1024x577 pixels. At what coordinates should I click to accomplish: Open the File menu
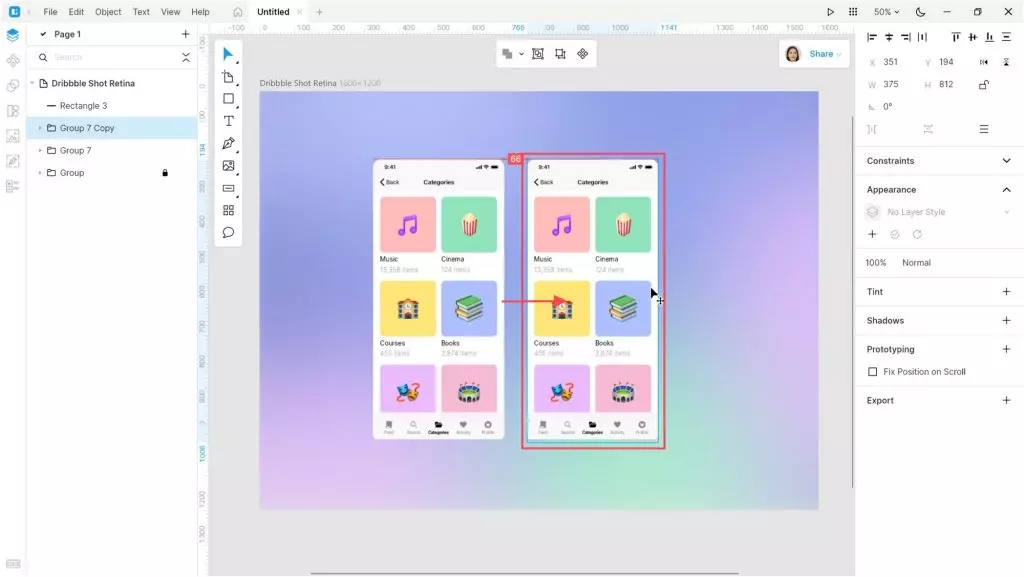[x=50, y=12]
